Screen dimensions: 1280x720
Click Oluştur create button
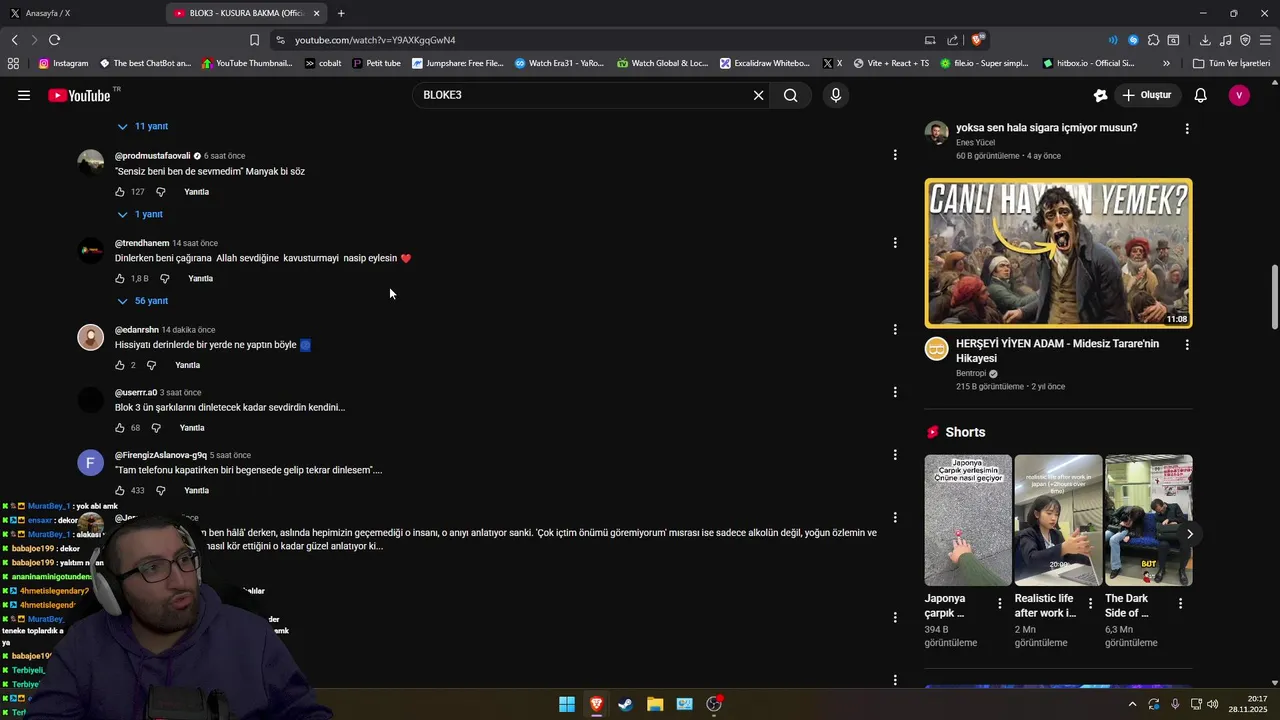1146,95
